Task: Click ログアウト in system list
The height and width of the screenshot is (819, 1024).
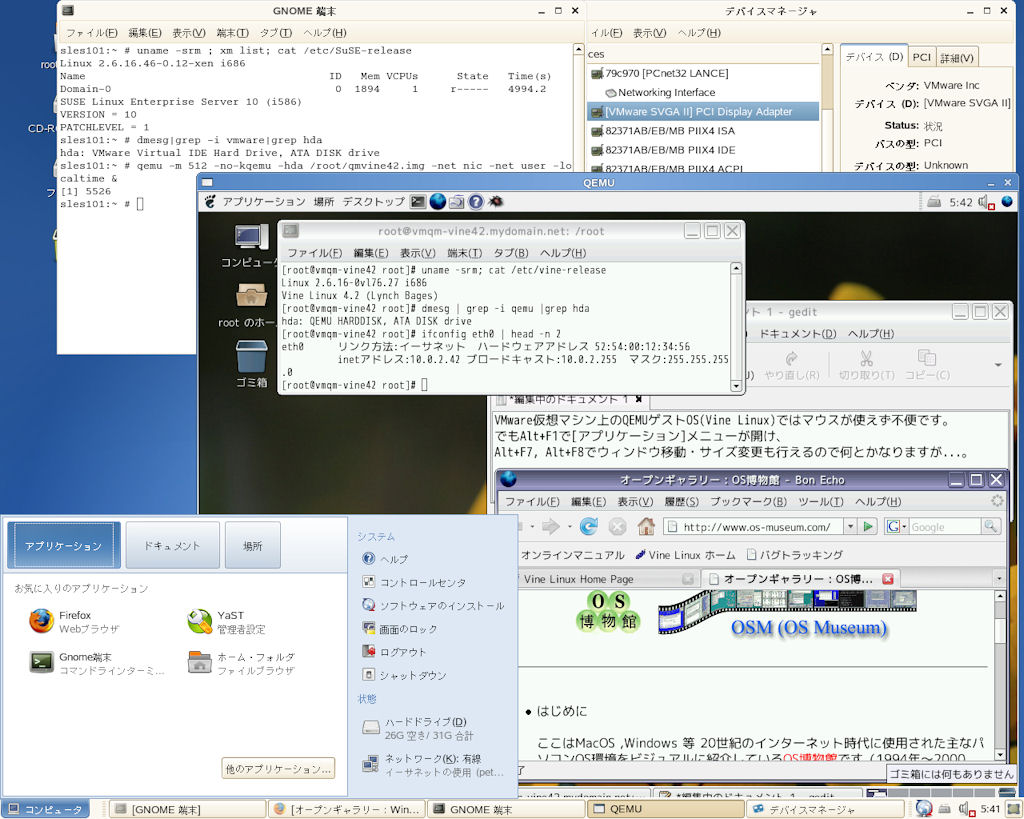Action: (x=394, y=652)
